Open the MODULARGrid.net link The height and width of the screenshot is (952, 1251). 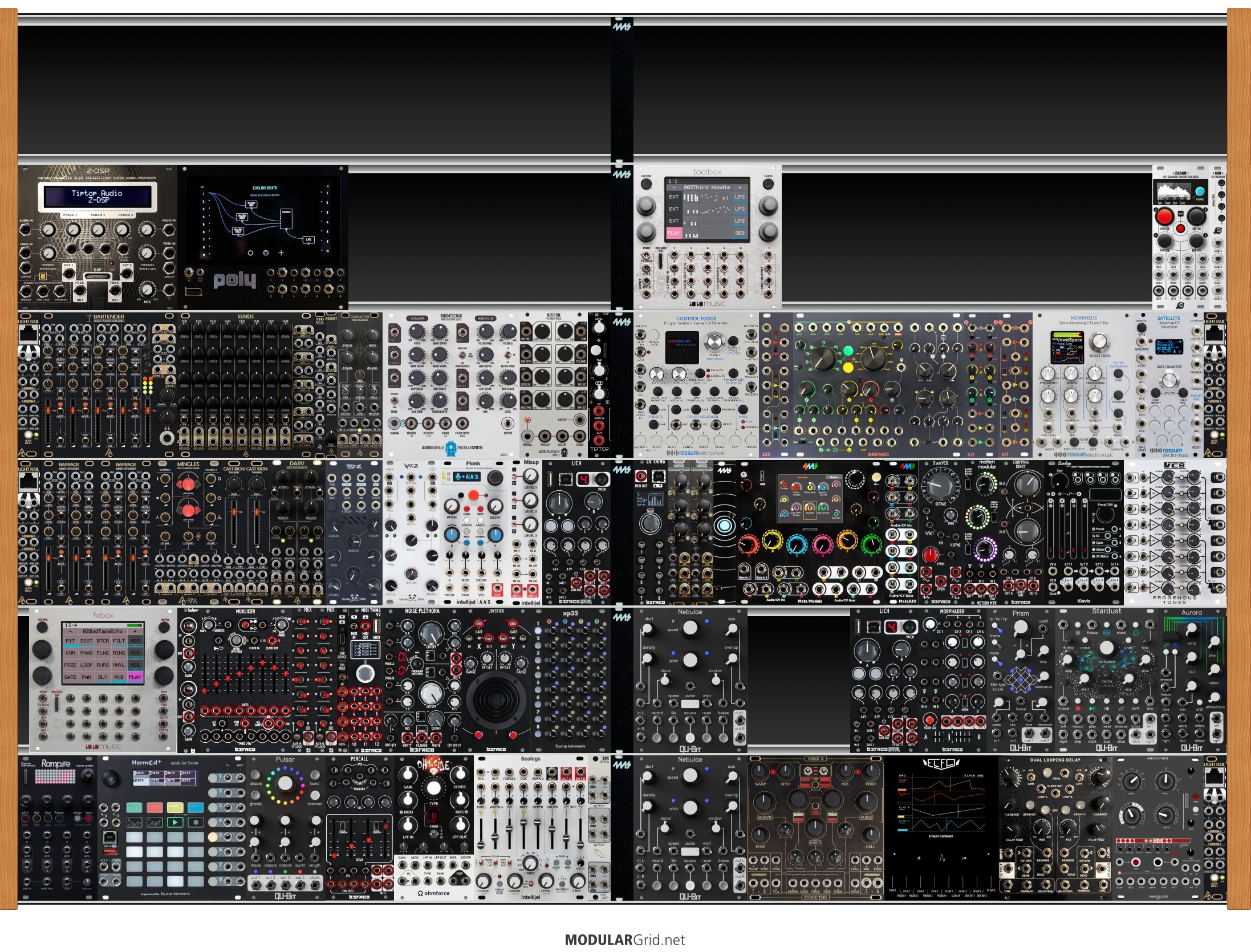pyautogui.click(x=625, y=940)
